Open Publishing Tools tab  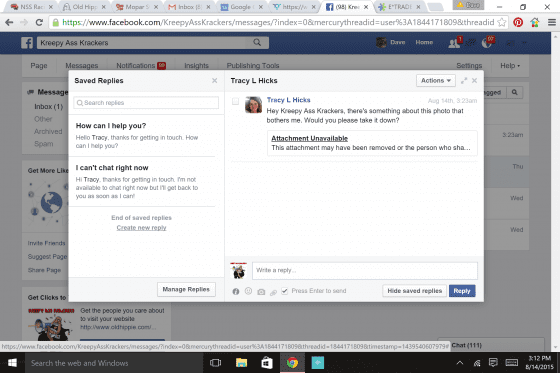(x=253, y=66)
